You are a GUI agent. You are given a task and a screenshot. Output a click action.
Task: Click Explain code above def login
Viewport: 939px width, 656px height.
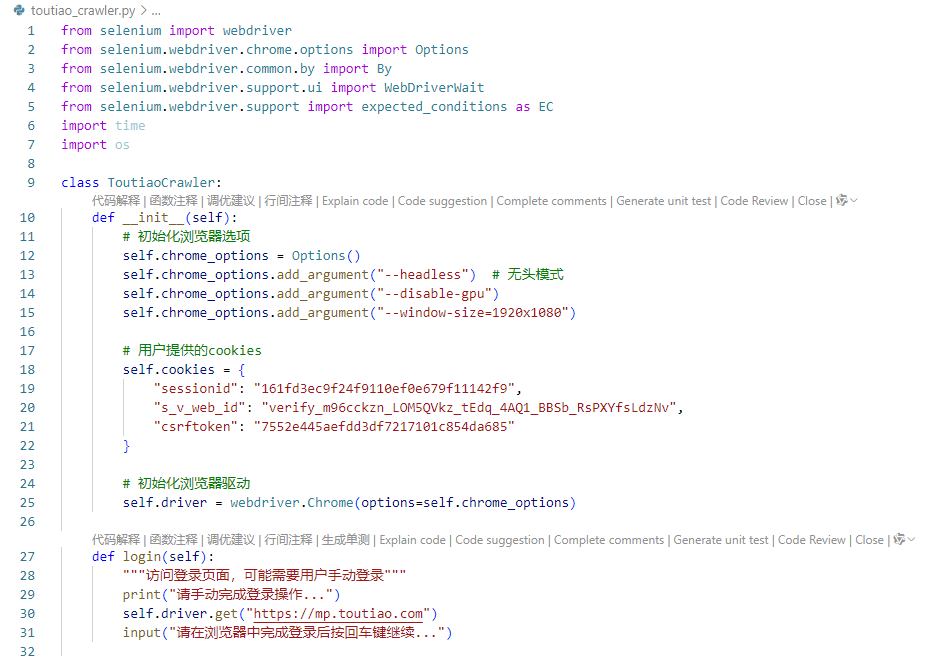[x=413, y=540]
